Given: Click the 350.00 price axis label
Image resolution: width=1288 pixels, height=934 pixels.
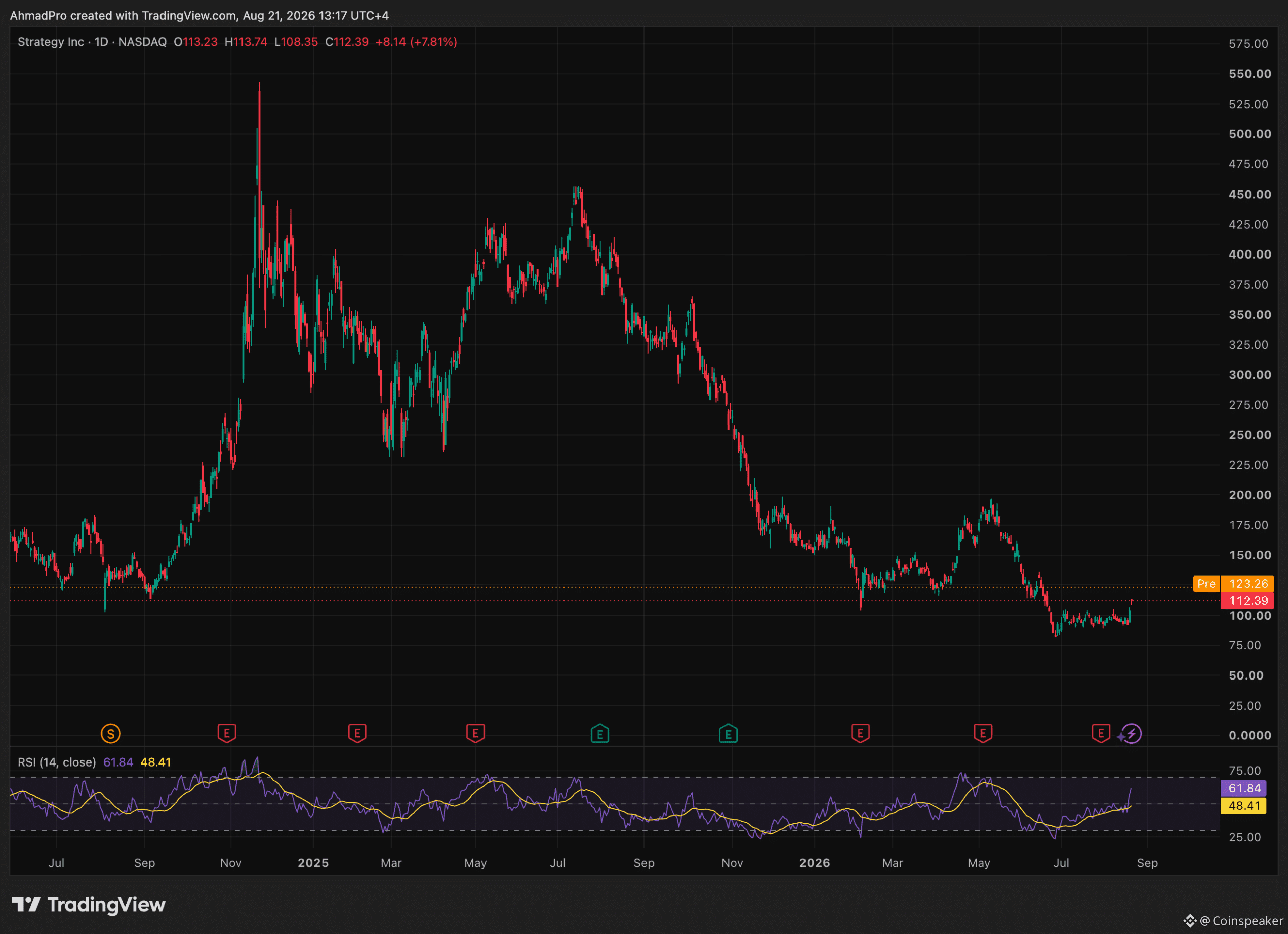Looking at the screenshot, I should click(x=1250, y=314).
